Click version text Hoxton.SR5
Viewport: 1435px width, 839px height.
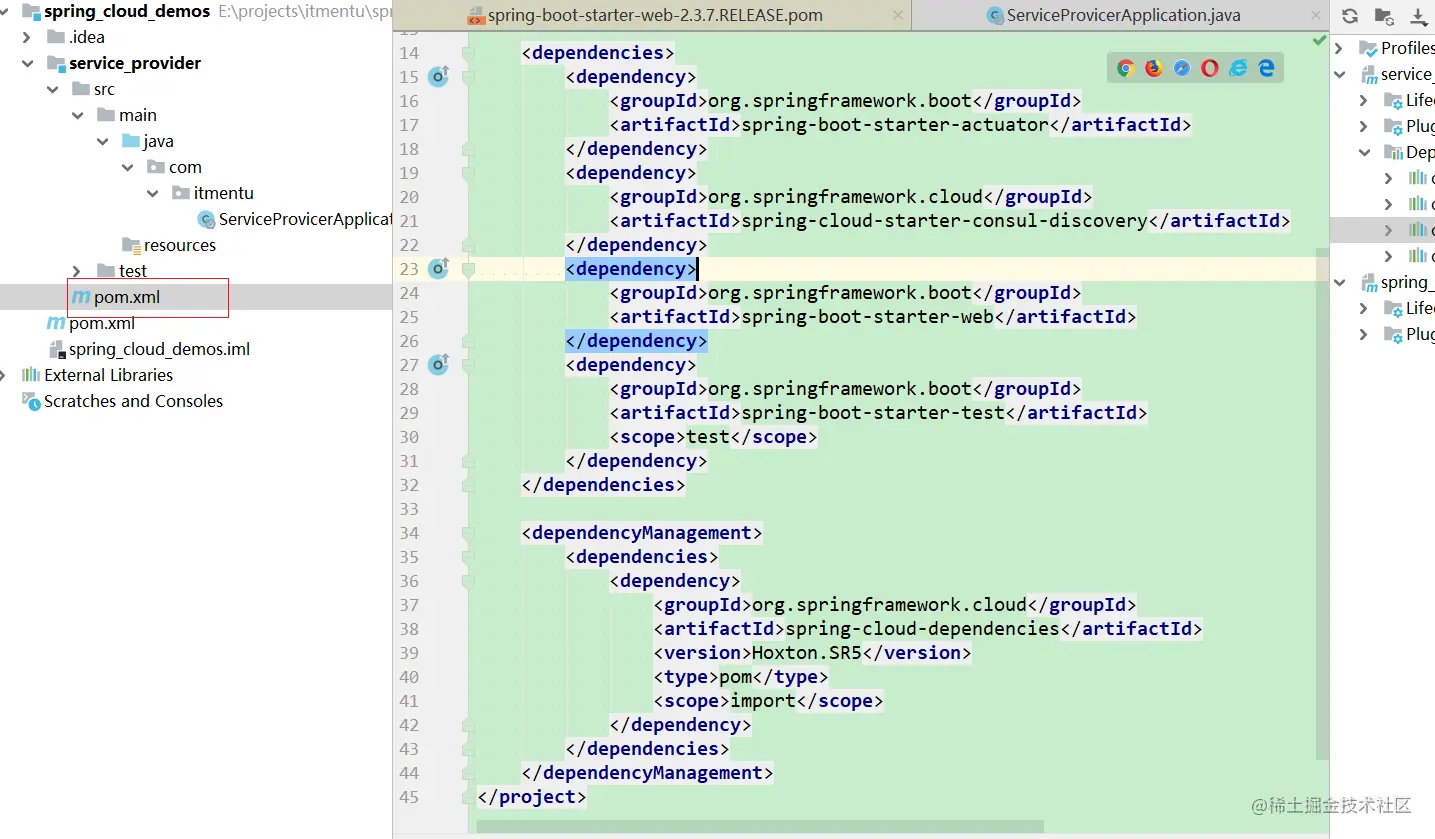(806, 653)
